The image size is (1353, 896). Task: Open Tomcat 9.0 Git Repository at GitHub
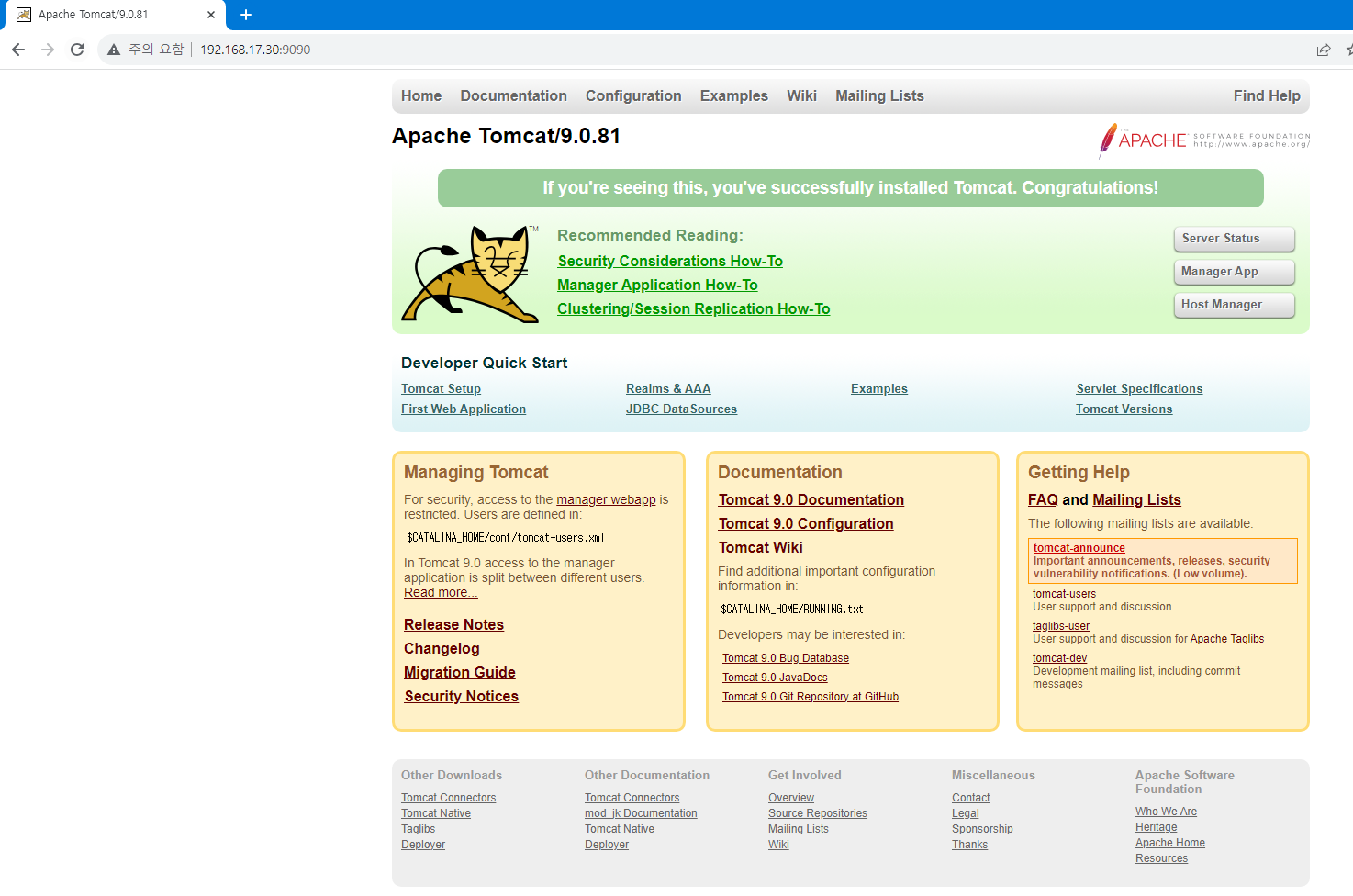[811, 697]
